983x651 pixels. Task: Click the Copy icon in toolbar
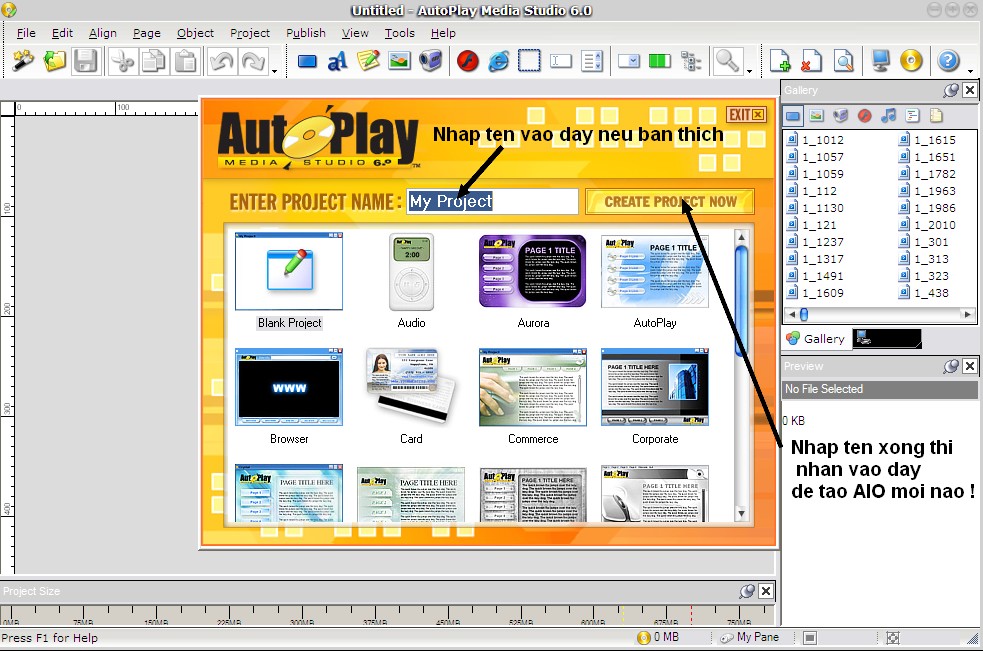pos(154,61)
